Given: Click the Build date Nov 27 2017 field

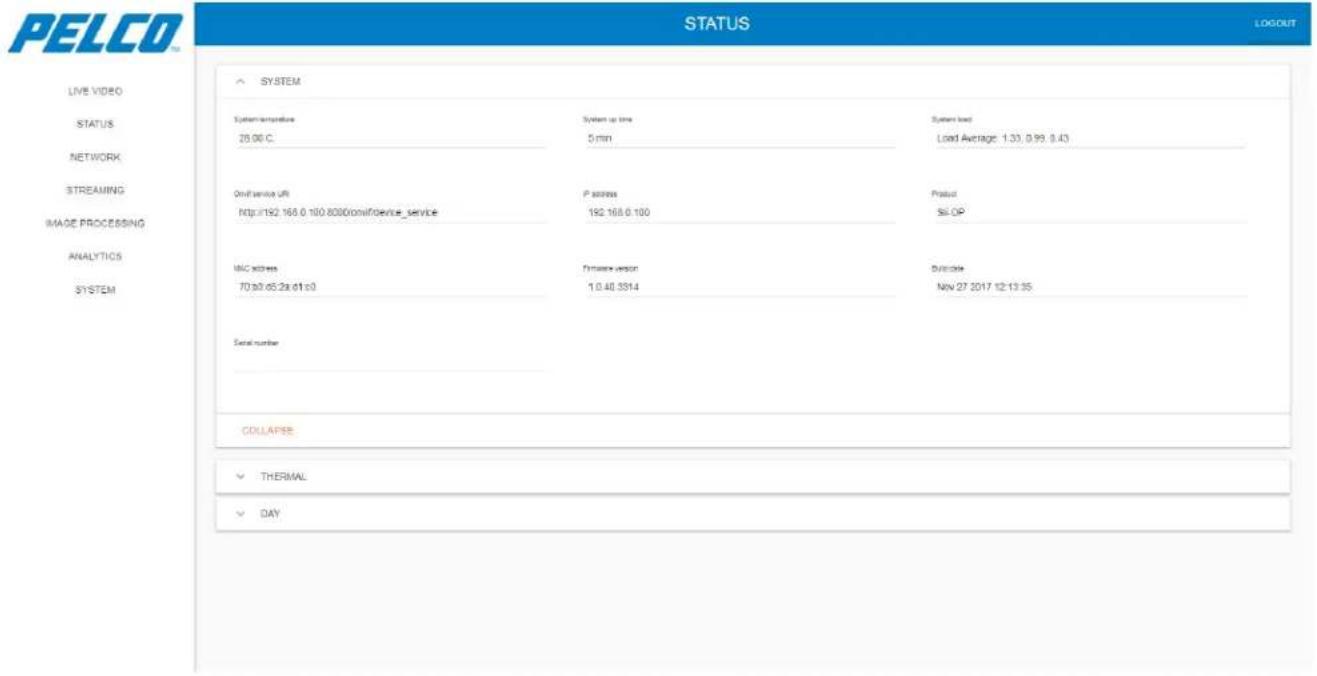Looking at the screenshot, I should (1088, 286).
